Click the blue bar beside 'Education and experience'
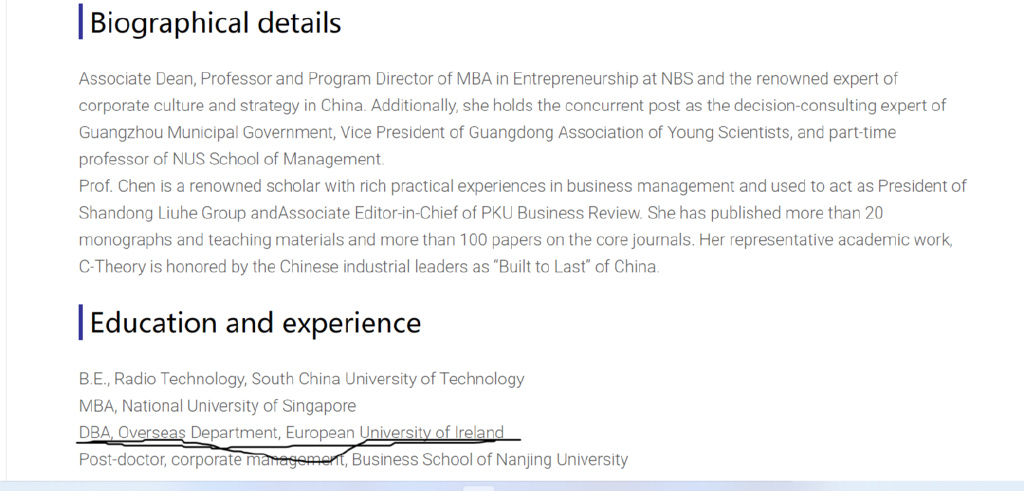1024x491 pixels. (x=80, y=322)
